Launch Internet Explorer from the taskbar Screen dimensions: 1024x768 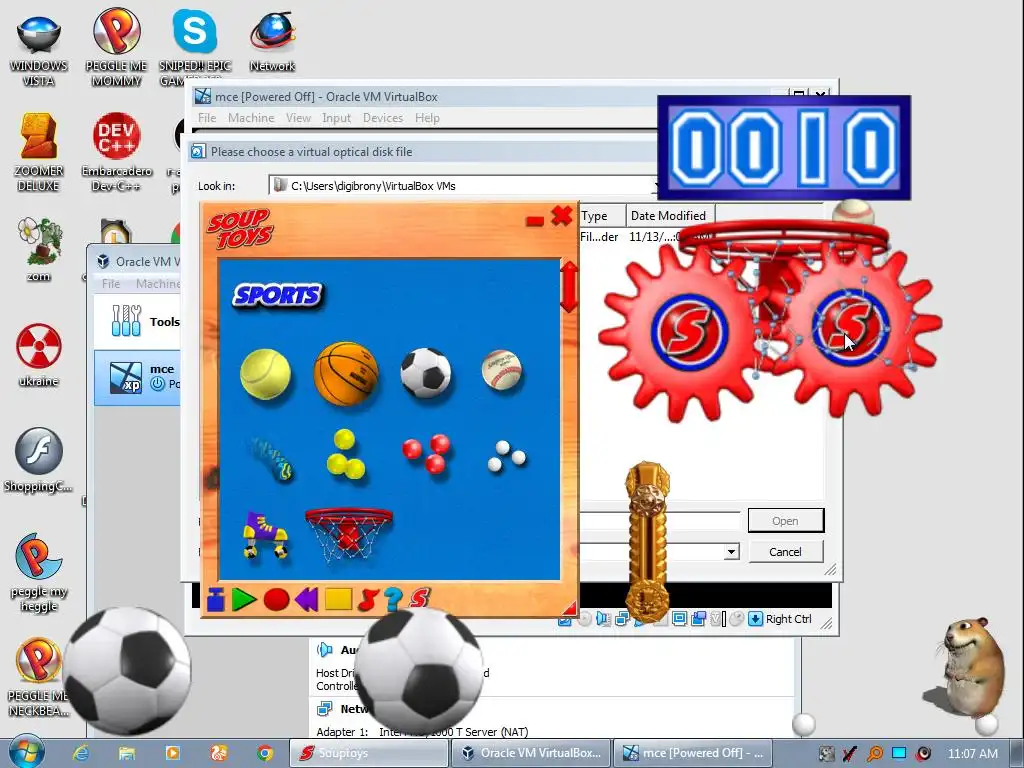pyautogui.click(x=81, y=753)
